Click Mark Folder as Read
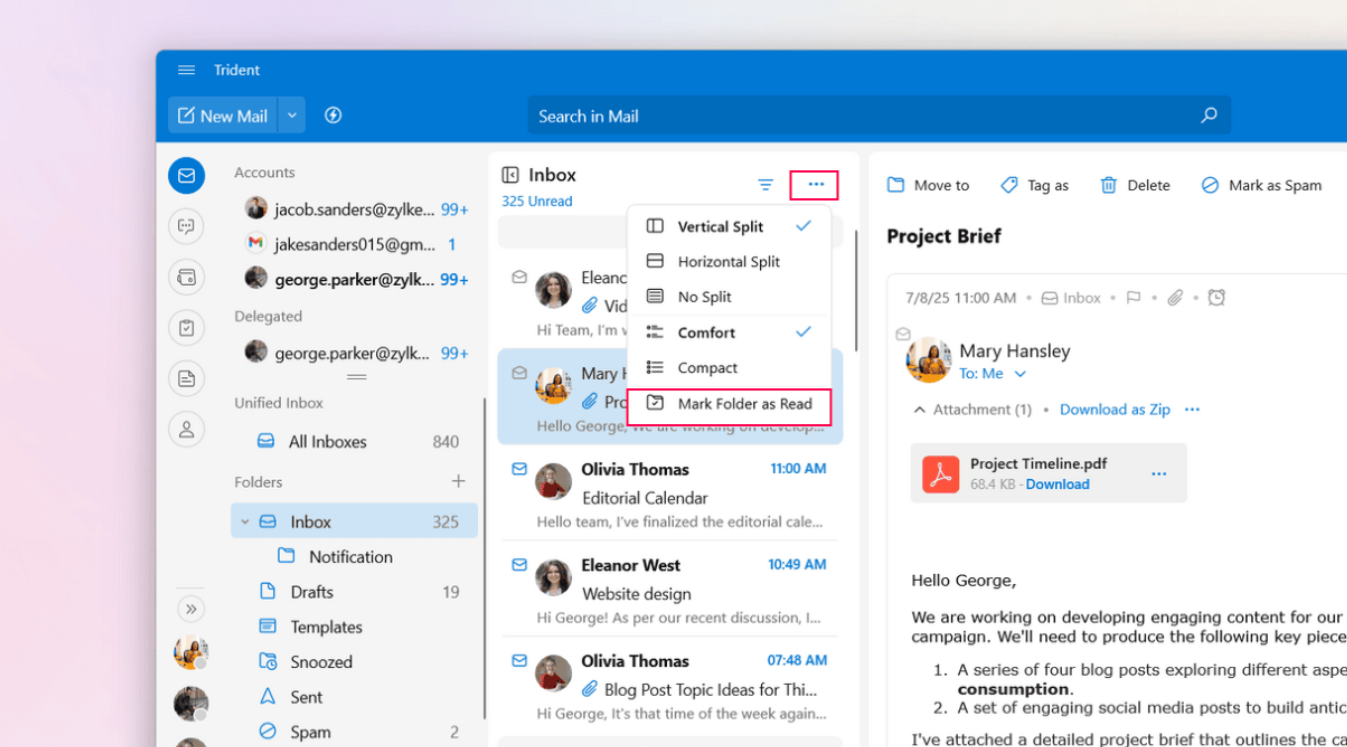1347x747 pixels. 729,403
